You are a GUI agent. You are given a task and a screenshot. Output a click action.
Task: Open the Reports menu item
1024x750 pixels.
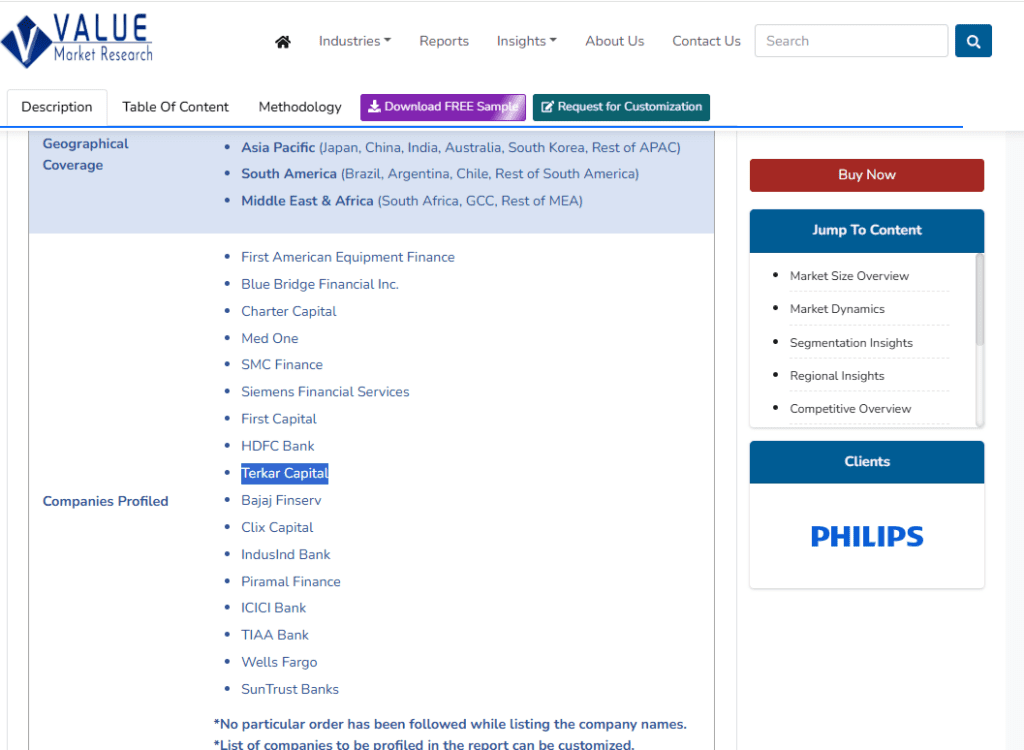click(x=444, y=41)
